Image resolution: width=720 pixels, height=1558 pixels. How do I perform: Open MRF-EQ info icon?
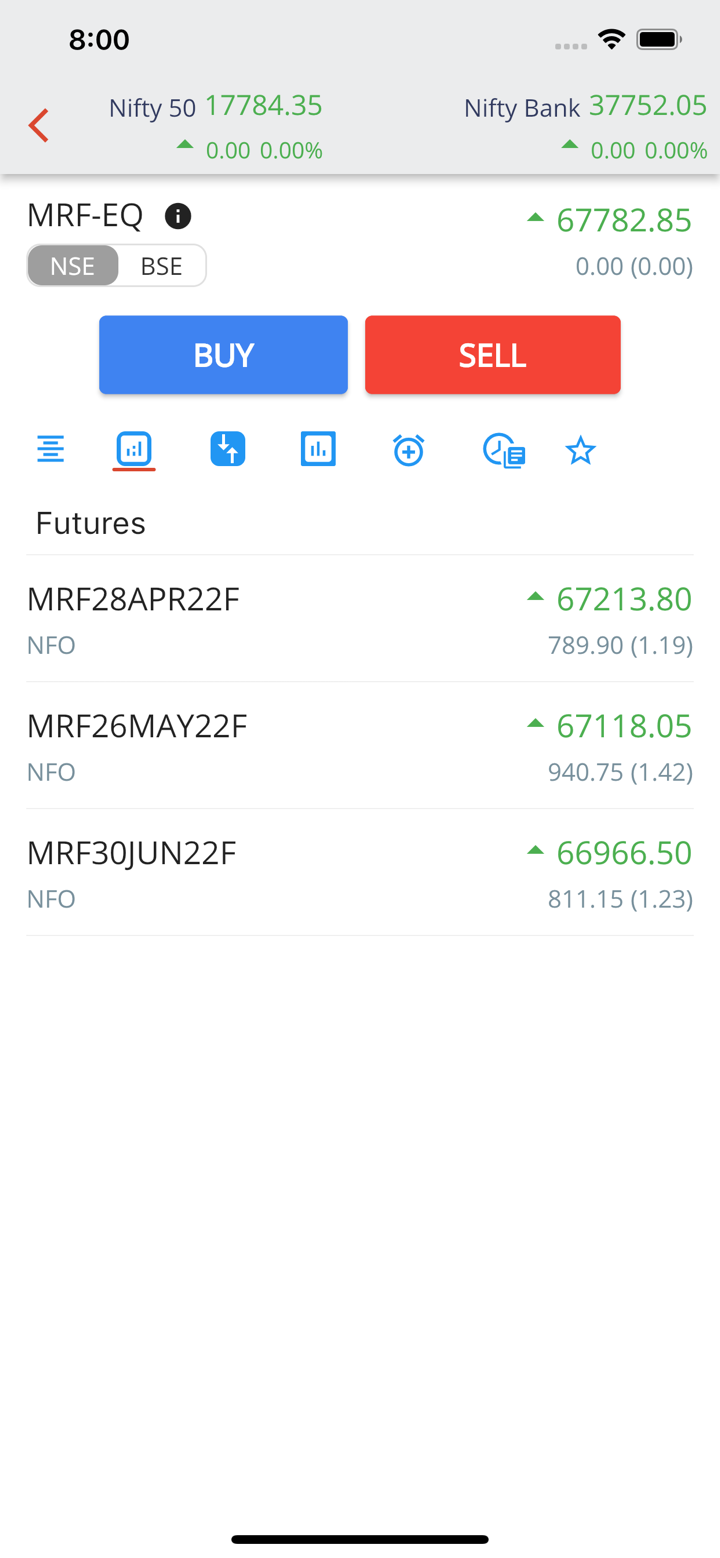178,215
